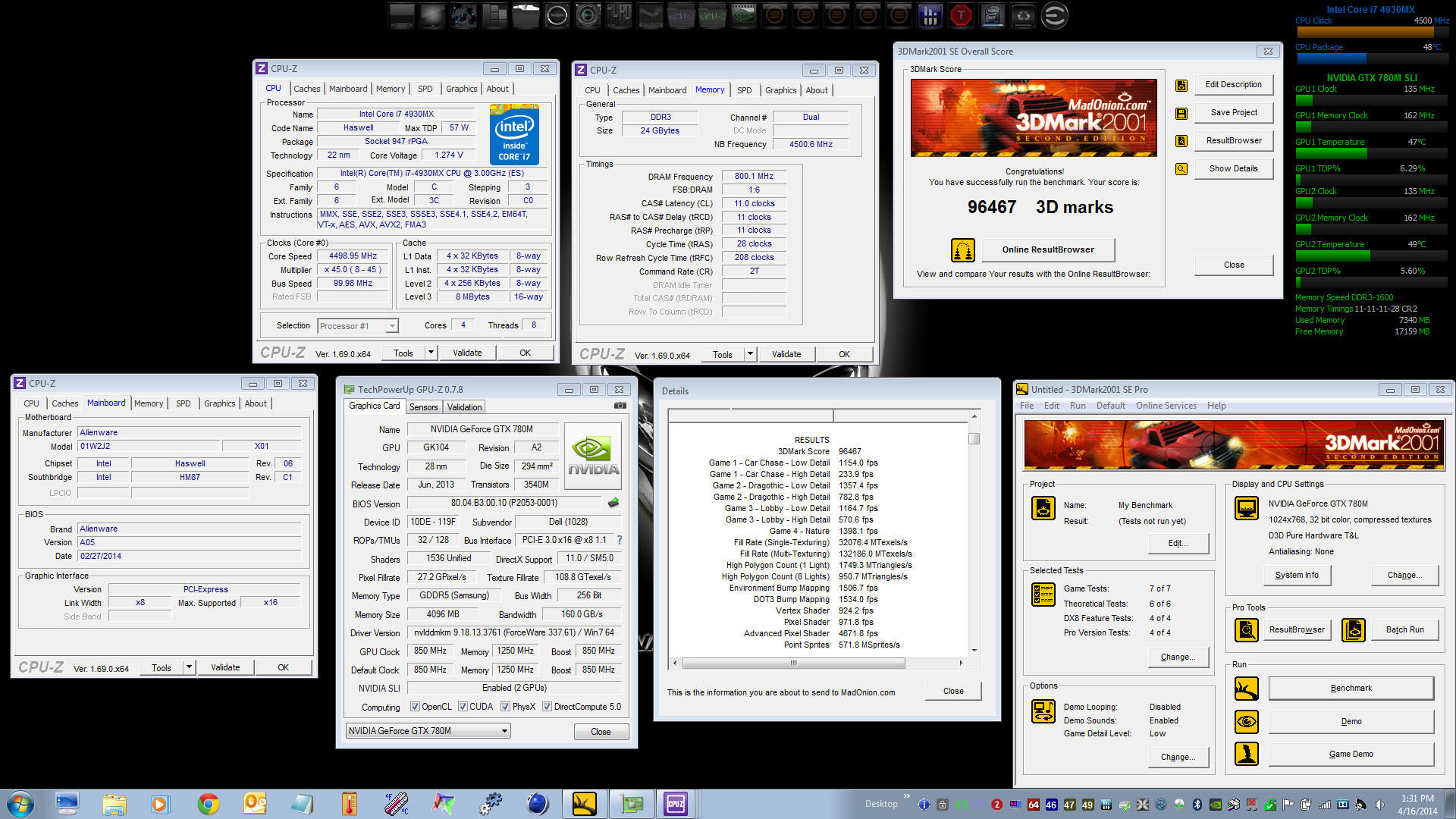Click the audio mixer sliders icon in dock

[619, 15]
